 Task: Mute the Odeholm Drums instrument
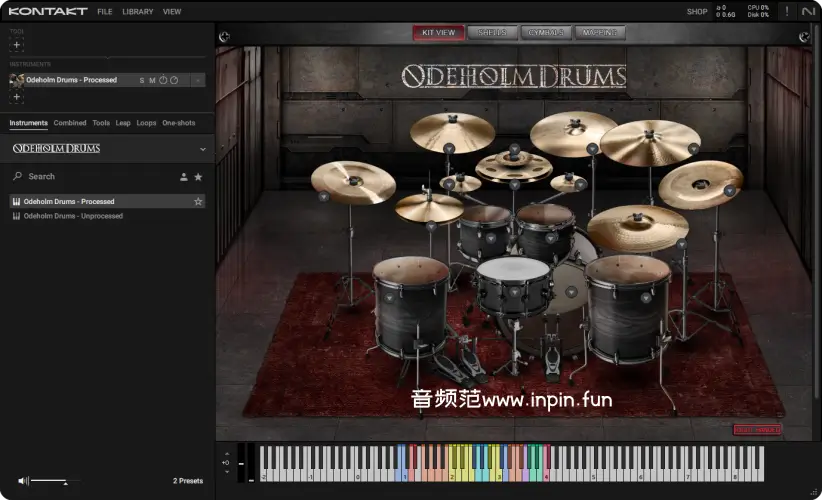tap(152, 80)
